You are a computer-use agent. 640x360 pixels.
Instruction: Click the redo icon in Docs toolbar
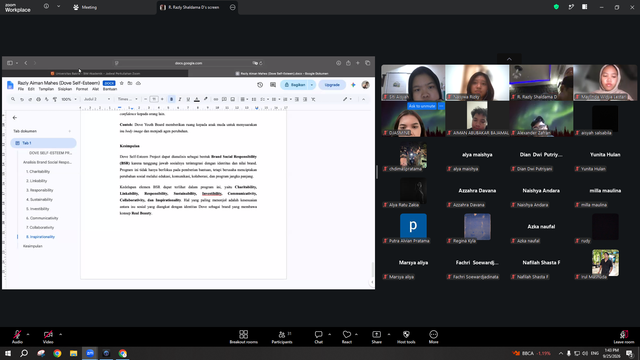(30, 99)
